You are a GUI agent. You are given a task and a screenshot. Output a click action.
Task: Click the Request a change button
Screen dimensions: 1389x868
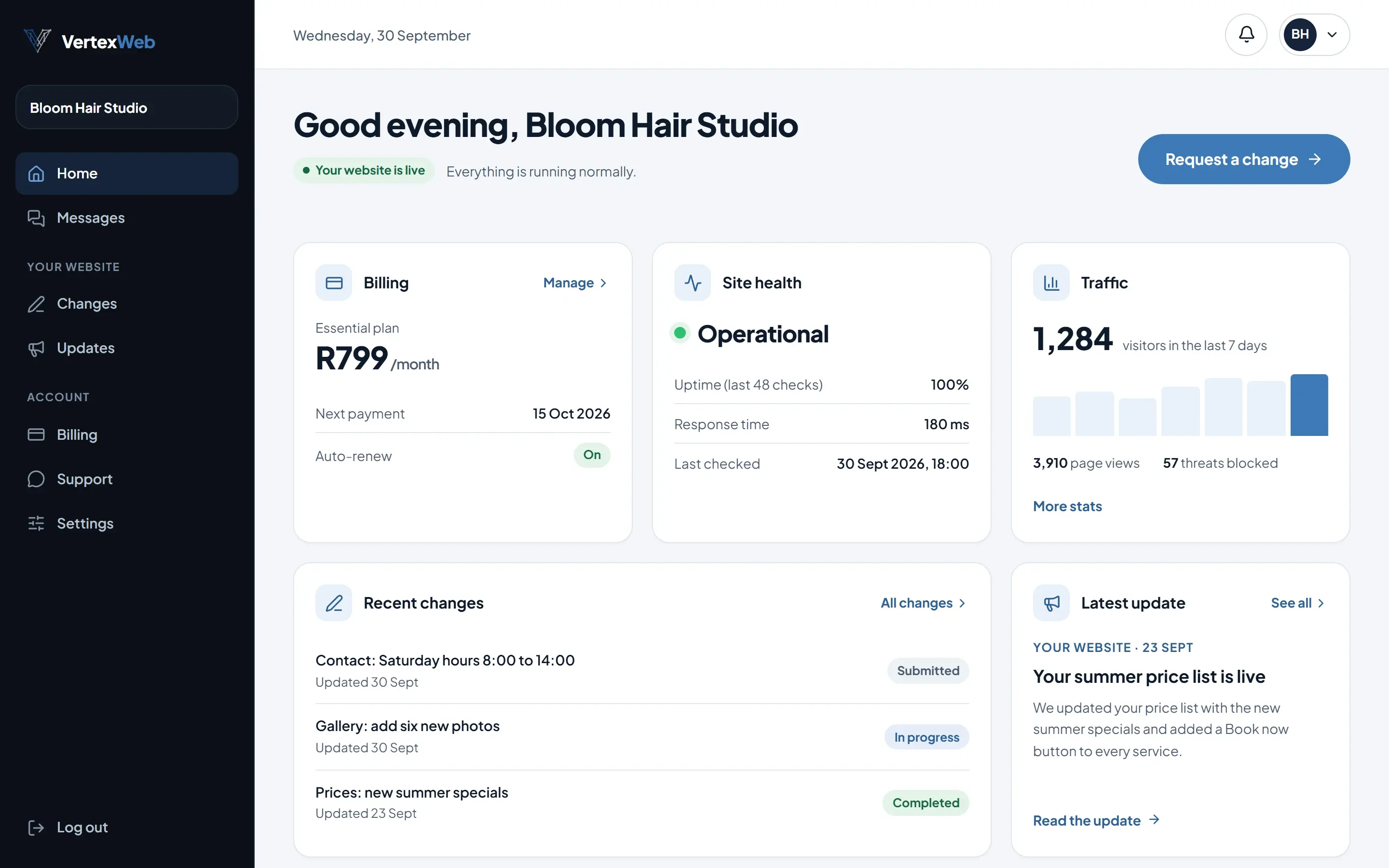click(1243, 159)
